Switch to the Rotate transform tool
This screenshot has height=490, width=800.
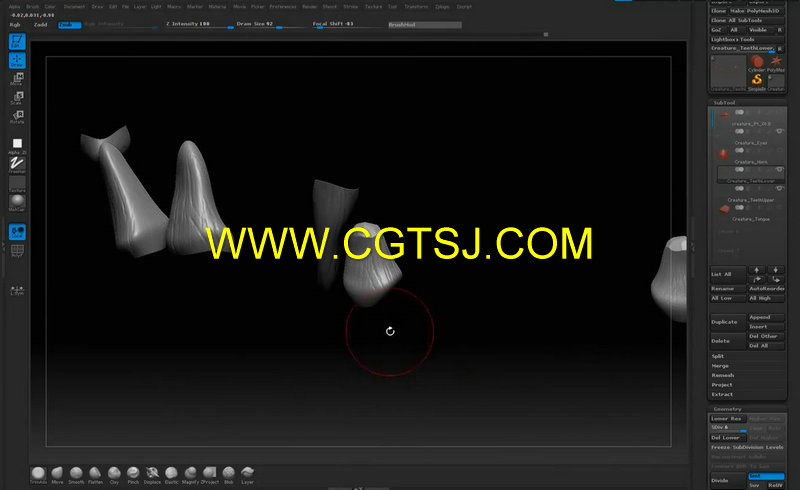(17, 117)
